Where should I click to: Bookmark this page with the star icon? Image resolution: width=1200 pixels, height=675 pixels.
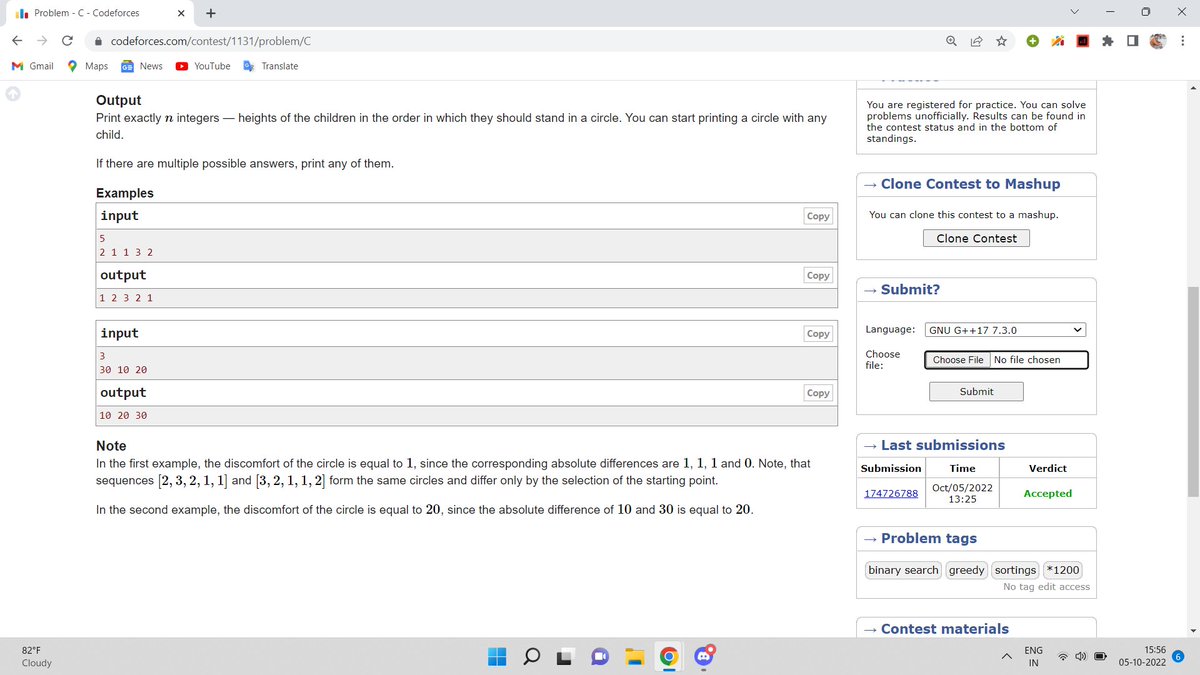(1000, 40)
